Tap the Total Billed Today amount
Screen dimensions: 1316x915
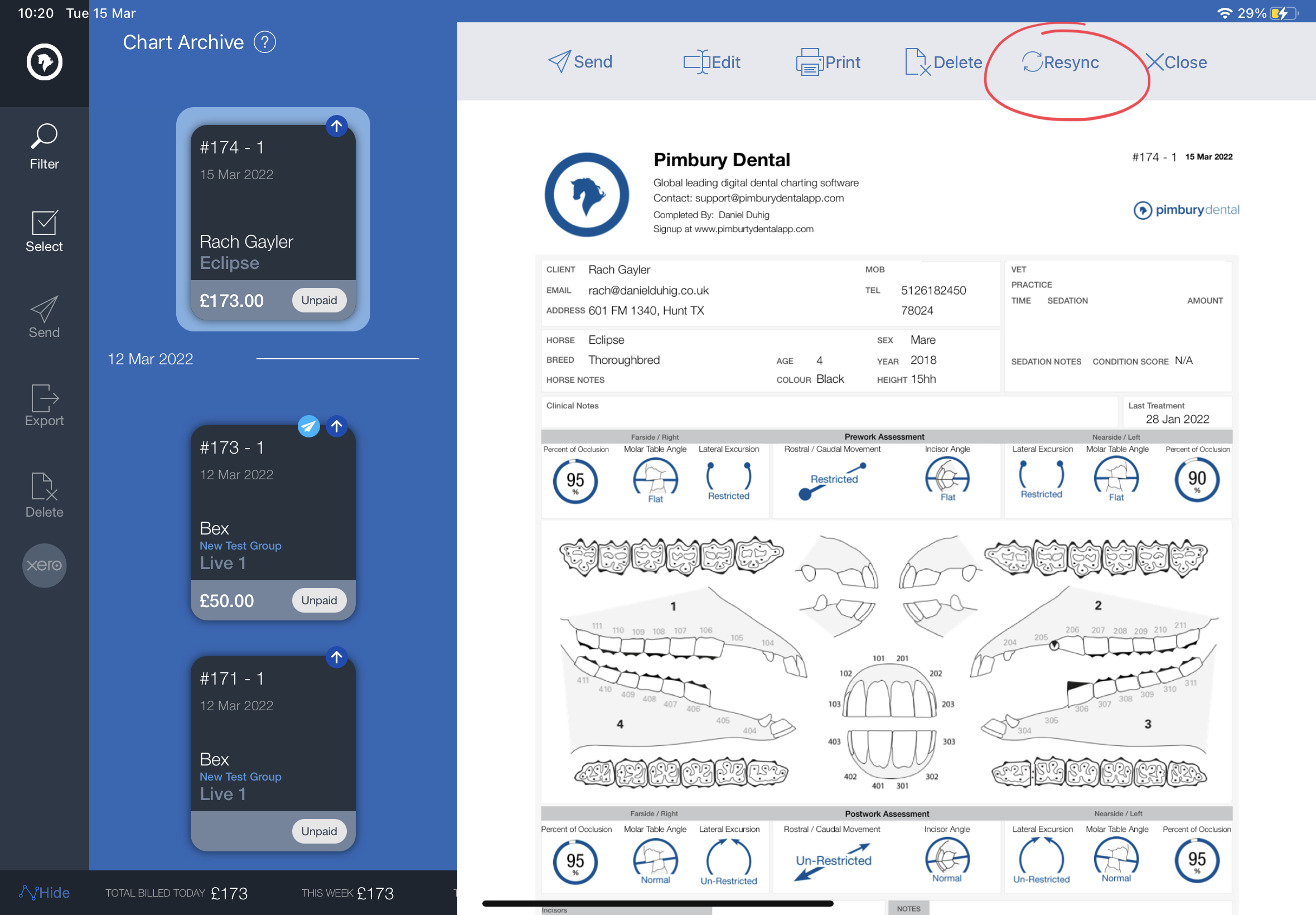229,893
